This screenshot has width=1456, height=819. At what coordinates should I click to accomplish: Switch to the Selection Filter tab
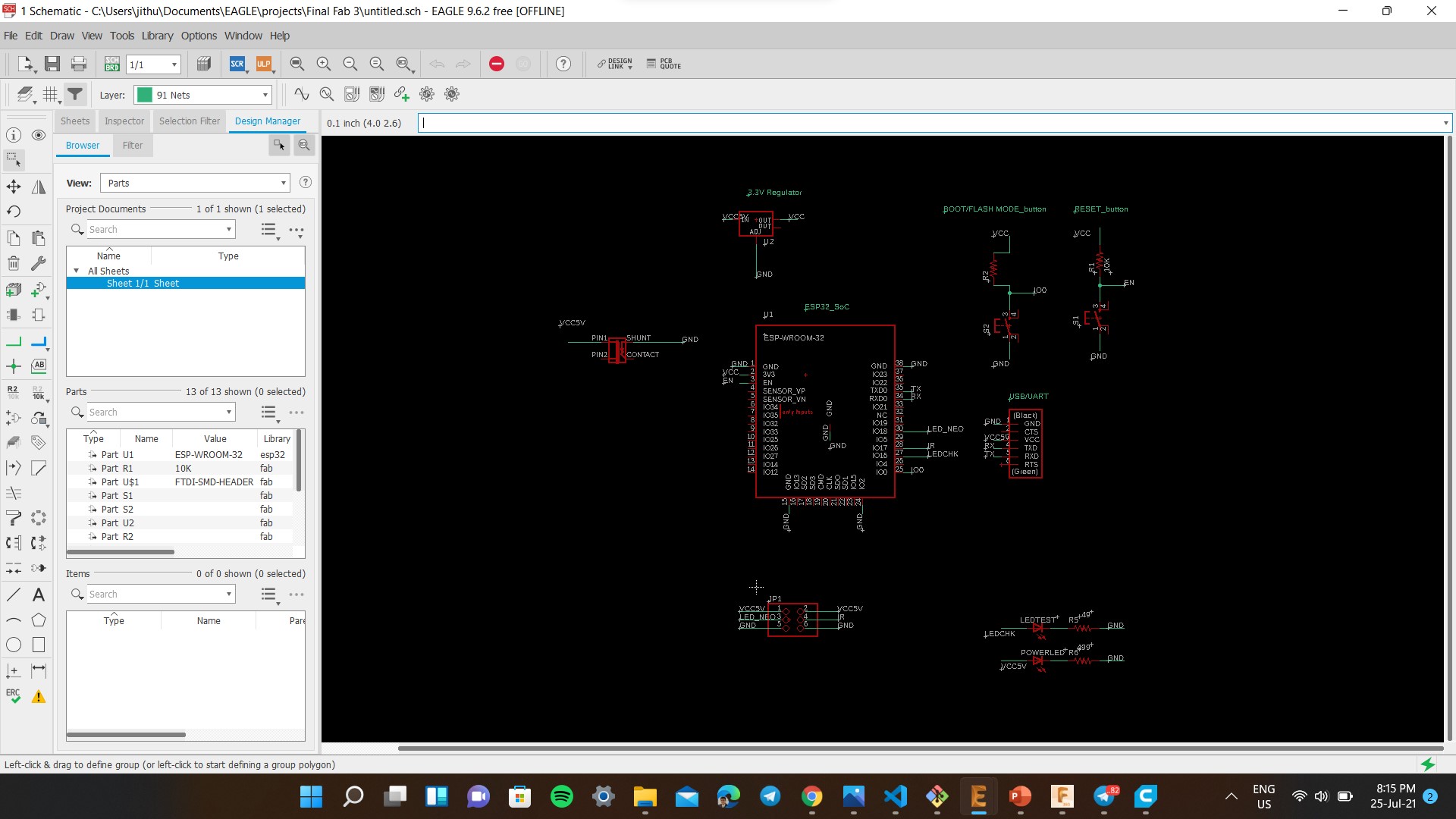click(190, 121)
